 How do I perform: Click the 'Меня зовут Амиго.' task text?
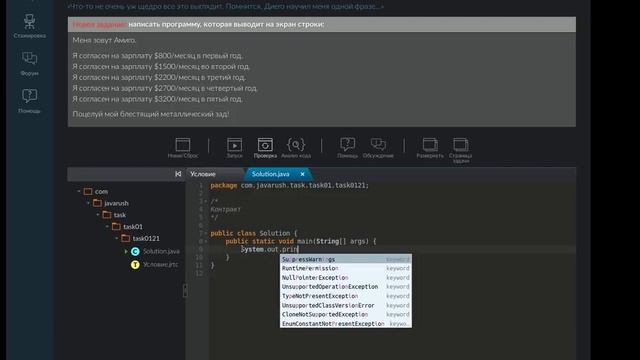[x=104, y=40]
